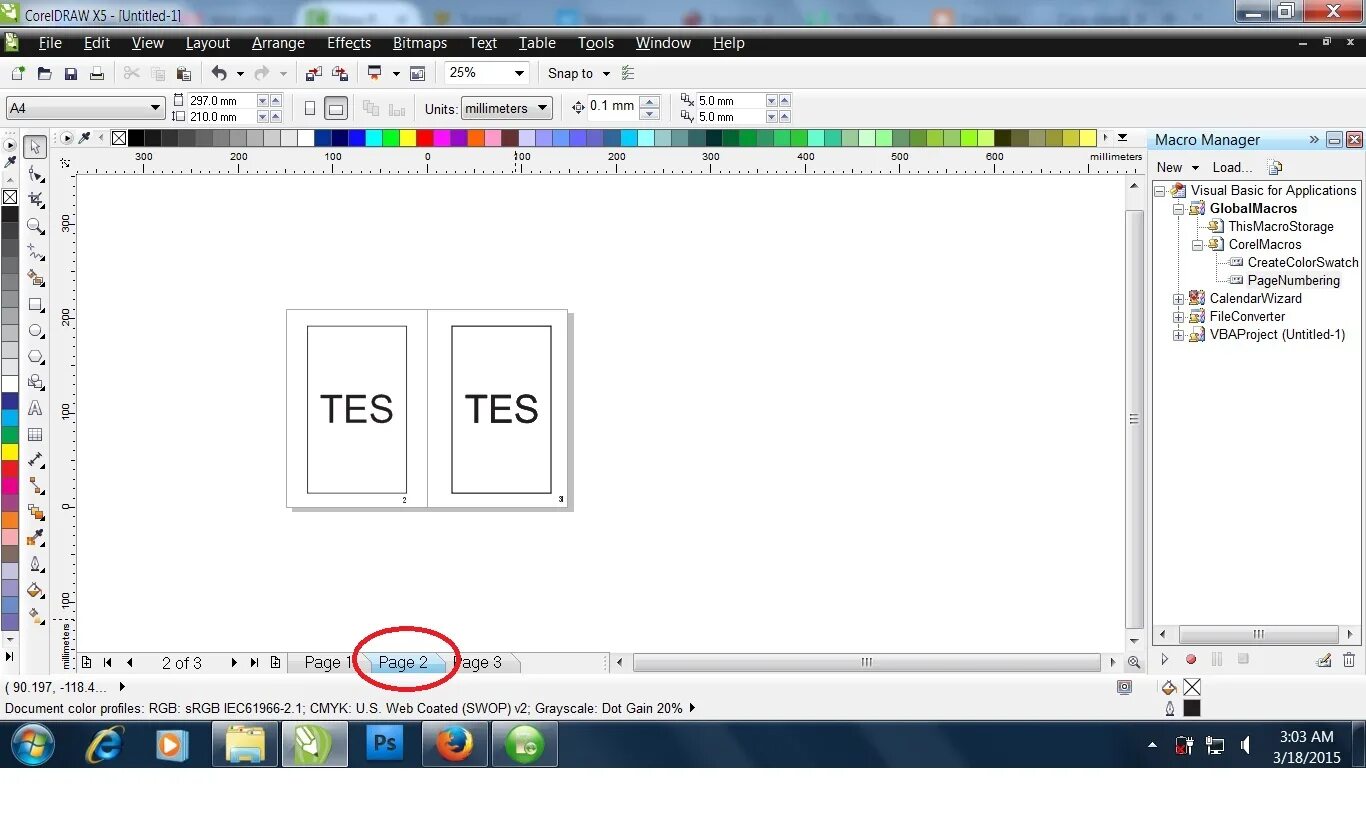This screenshot has height=839, width=1366.
Task: Select the Shape tool in toolbox
Action: click(35, 173)
